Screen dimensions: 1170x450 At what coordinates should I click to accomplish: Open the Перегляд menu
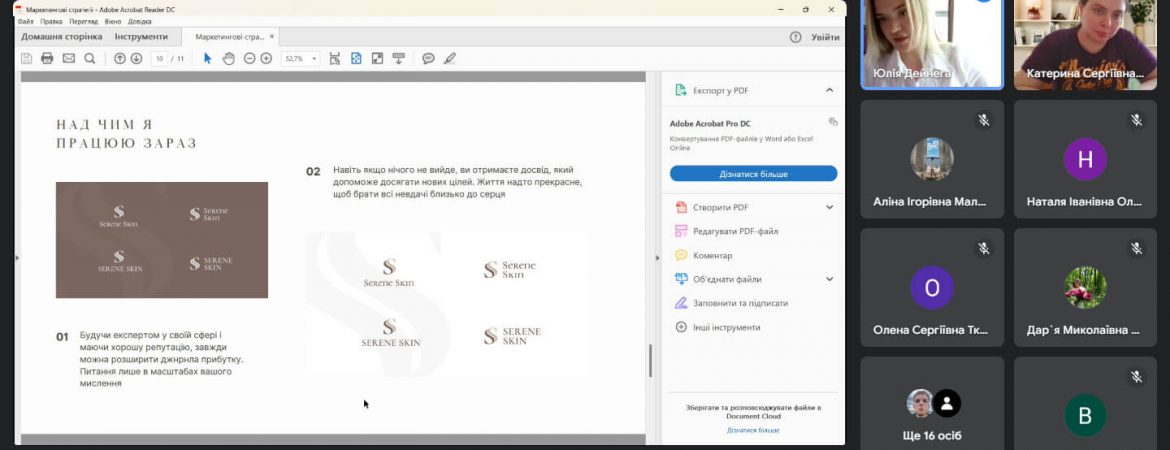coord(84,22)
